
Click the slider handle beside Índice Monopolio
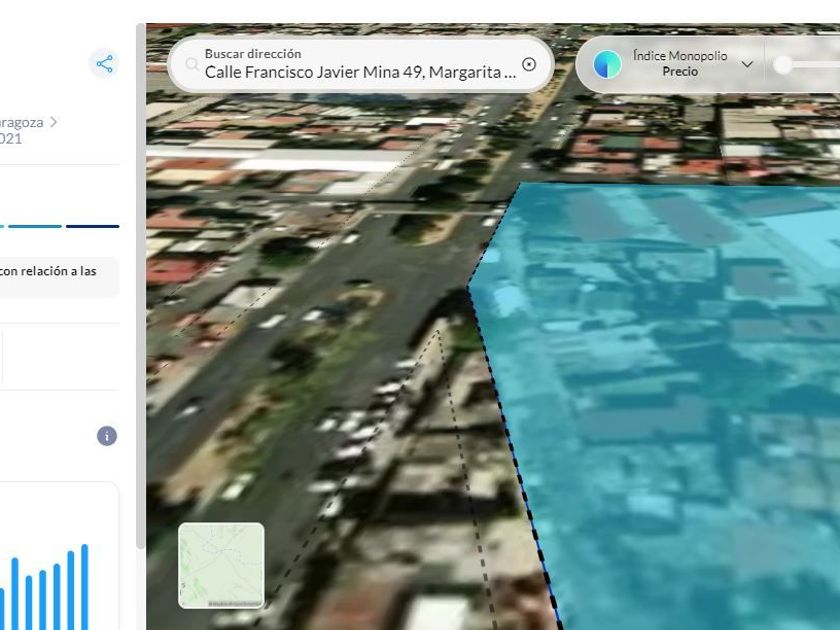(x=784, y=65)
